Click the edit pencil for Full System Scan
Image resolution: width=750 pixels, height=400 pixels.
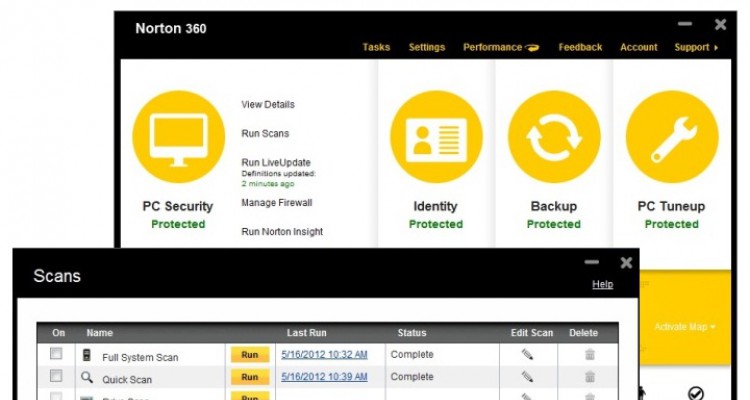tap(527, 354)
